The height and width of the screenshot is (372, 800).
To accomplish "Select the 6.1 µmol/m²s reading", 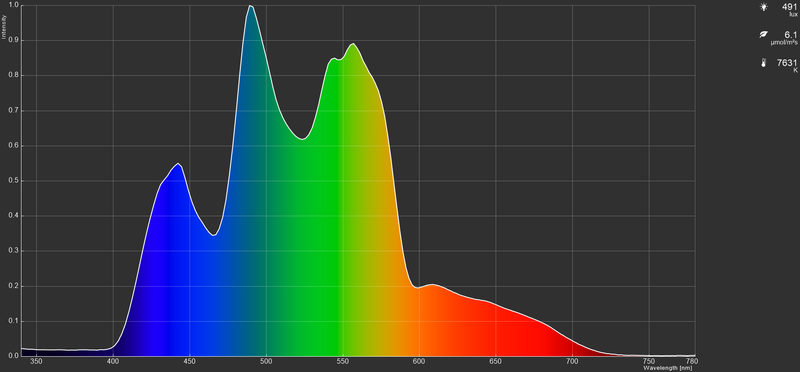I will coord(791,35).
